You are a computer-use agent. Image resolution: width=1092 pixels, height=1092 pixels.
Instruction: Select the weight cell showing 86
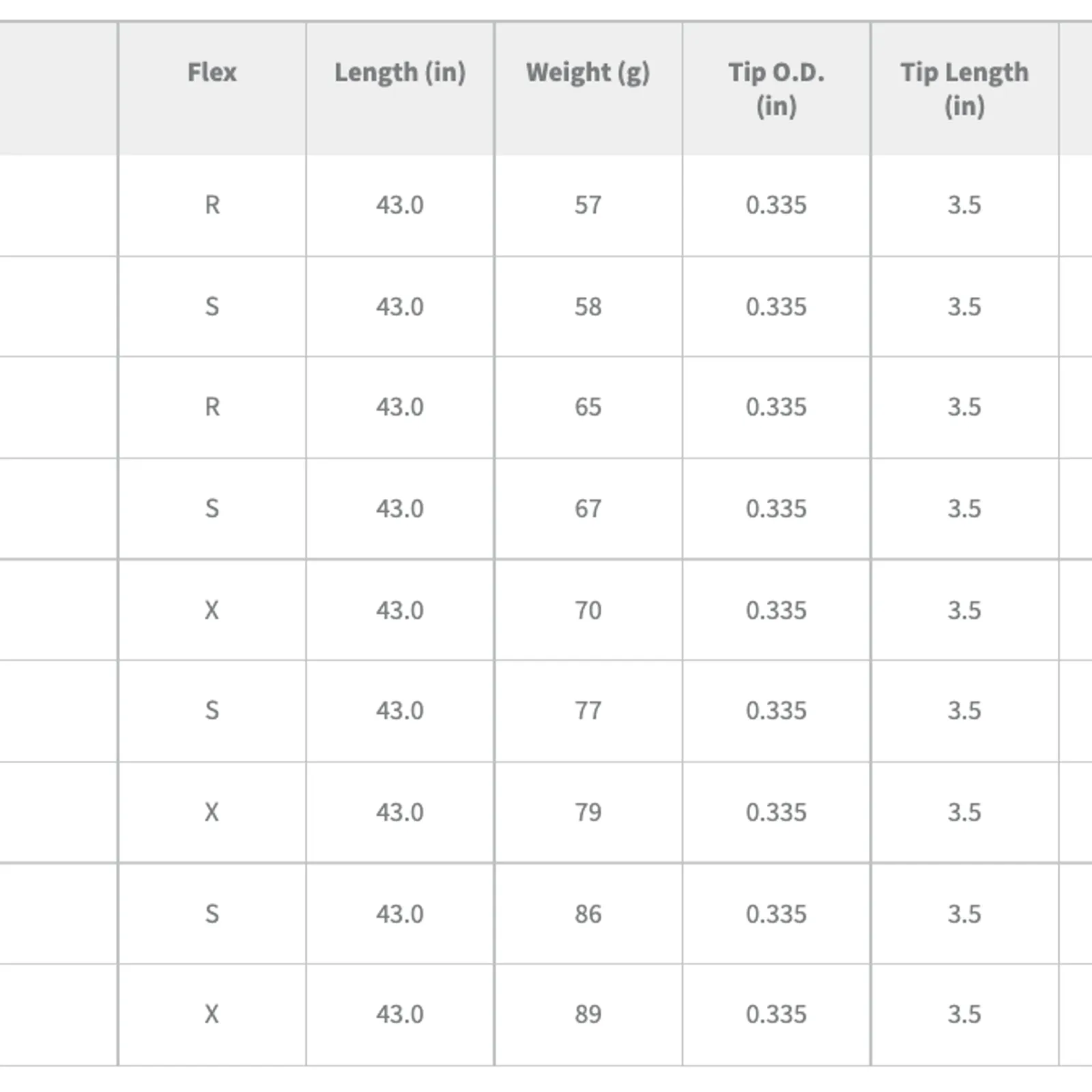[588, 914]
